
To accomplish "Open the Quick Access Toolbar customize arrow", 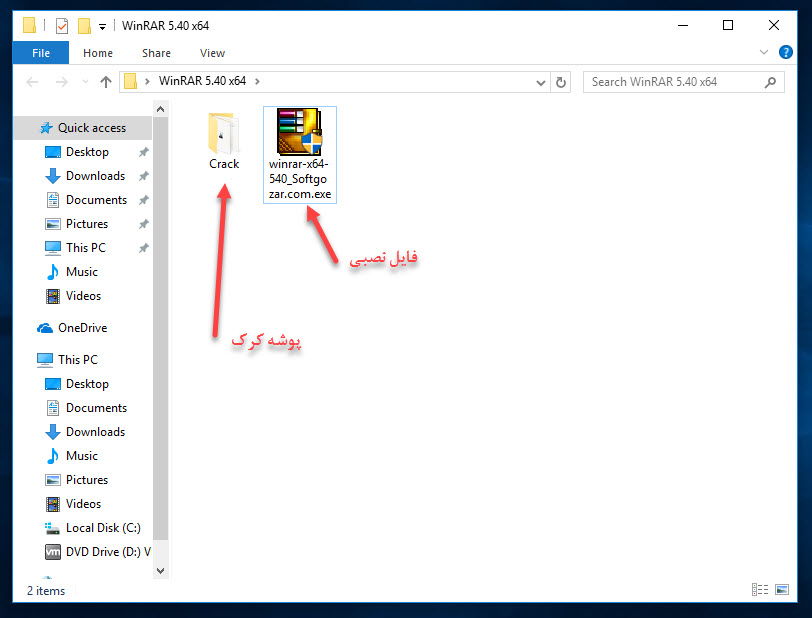I will coord(103,26).
